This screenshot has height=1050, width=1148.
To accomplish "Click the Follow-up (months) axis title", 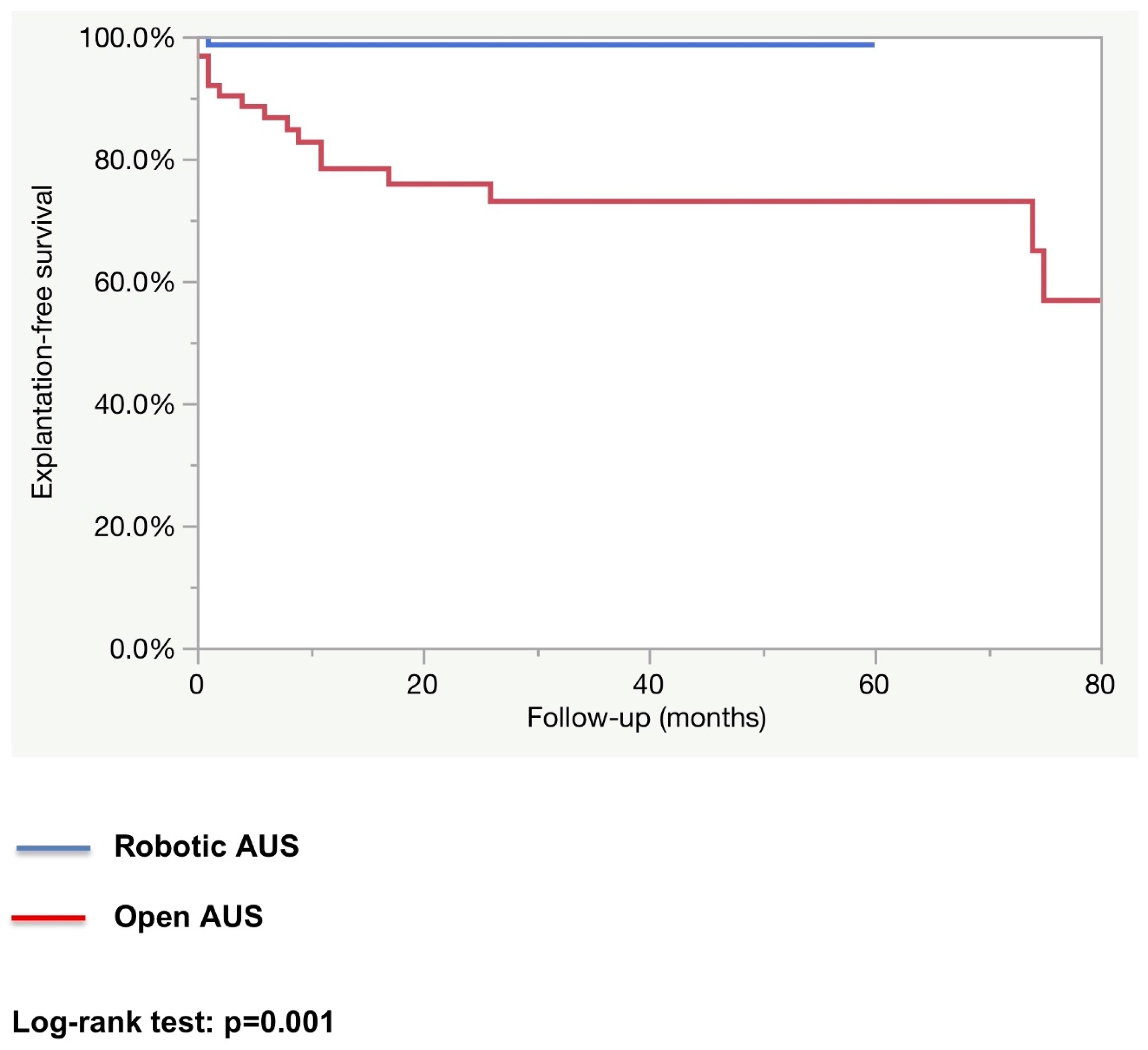I will tap(646, 718).
